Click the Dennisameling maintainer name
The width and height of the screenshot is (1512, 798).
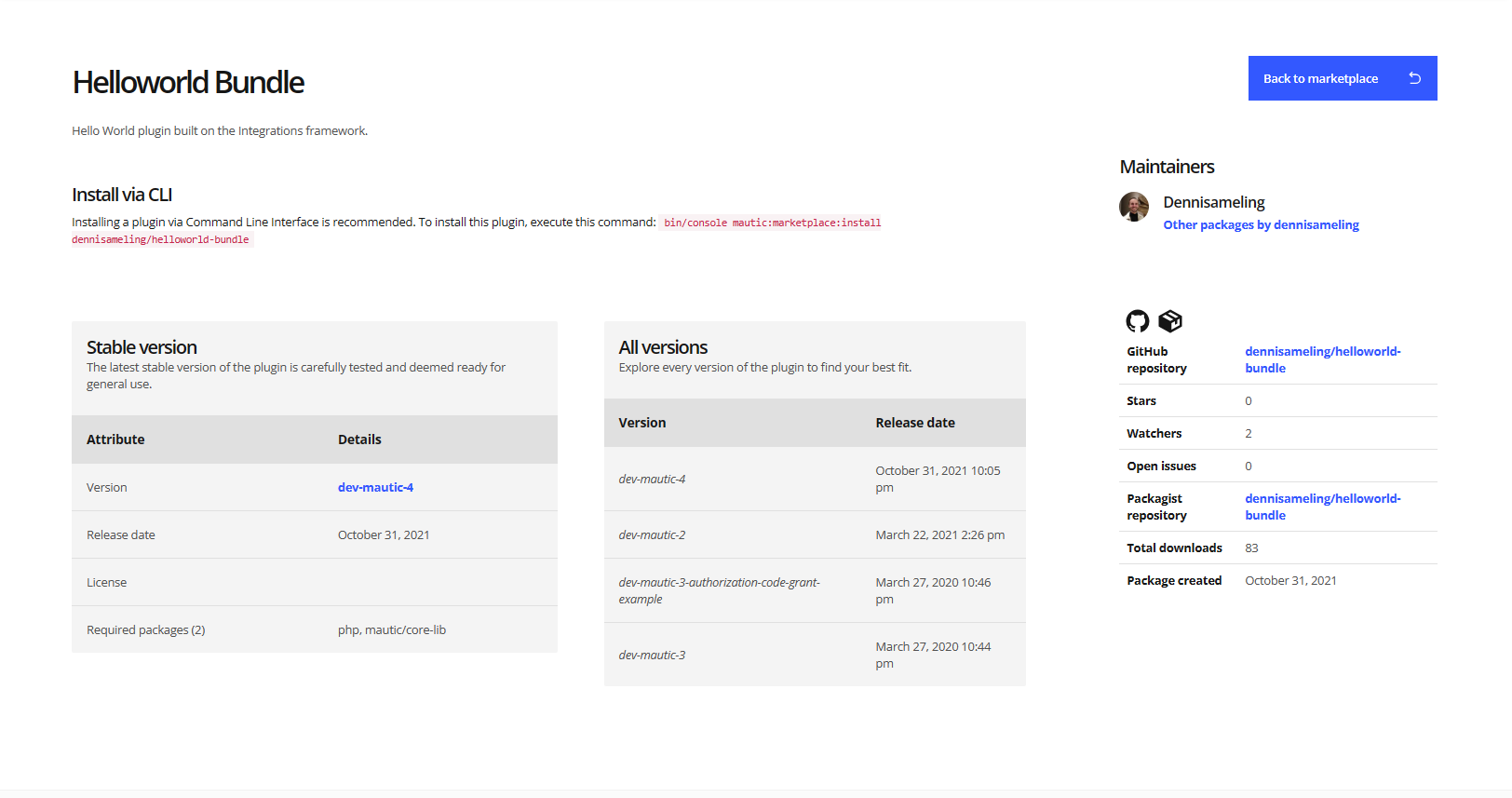click(x=1213, y=202)
